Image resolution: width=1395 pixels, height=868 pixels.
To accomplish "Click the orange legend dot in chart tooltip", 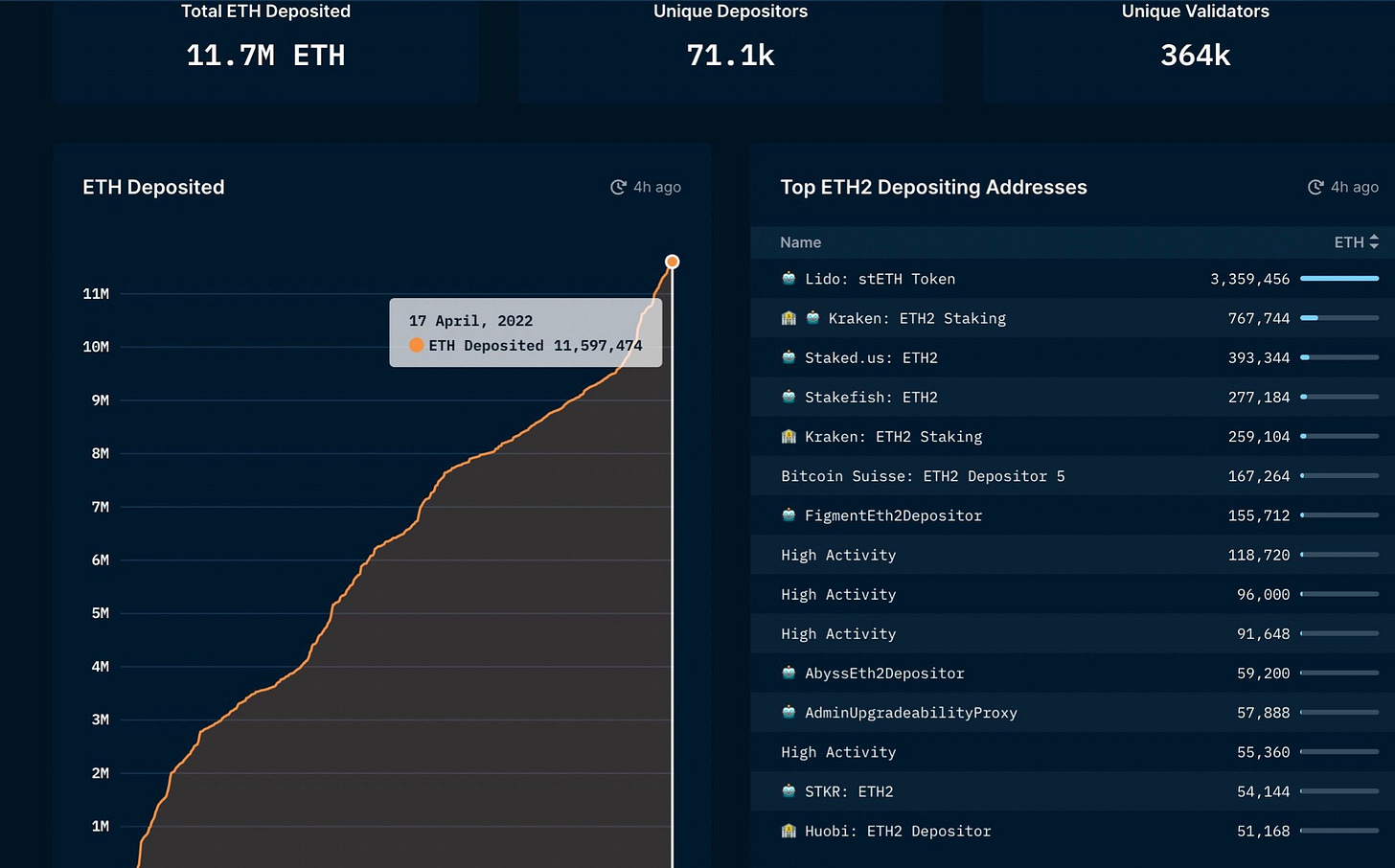I will click(x=417, y=345).
